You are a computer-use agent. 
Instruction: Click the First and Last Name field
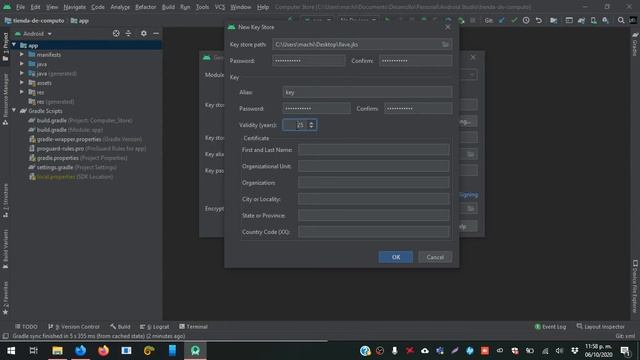coord(373,150)
